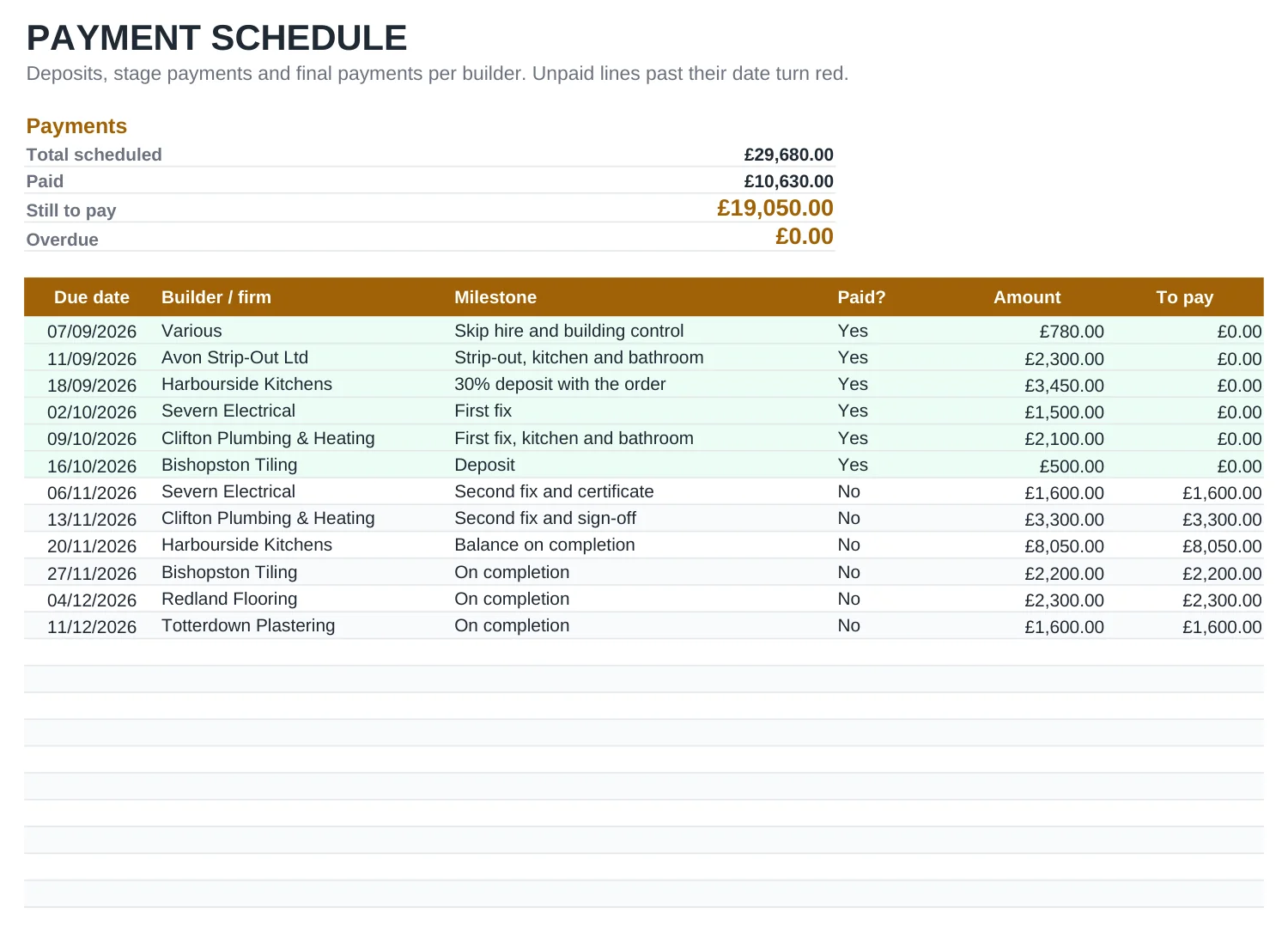Viewport: 1288px width, 932px height.
Task: Select the Totterdown Plastering cell
Action: click(x=248, y=625)
